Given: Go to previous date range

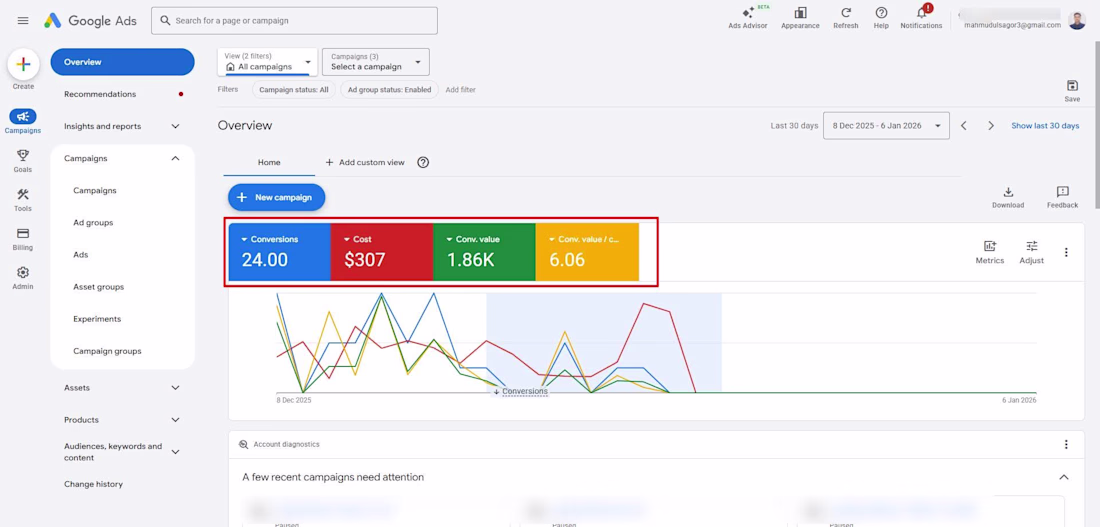Looking at the screenshot, I should point(964,126).
